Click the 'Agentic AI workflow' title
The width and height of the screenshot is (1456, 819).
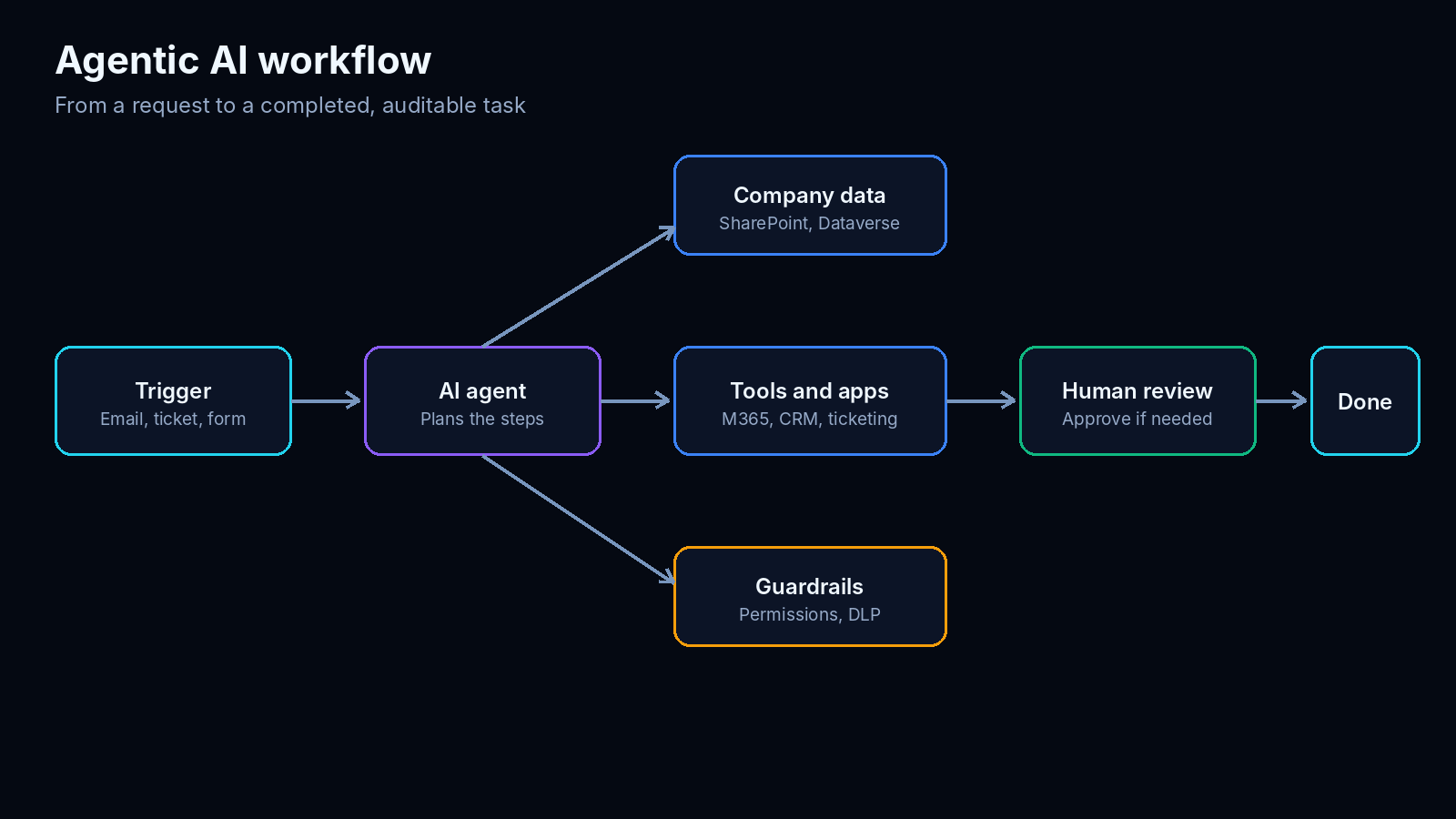click(243, 60)
